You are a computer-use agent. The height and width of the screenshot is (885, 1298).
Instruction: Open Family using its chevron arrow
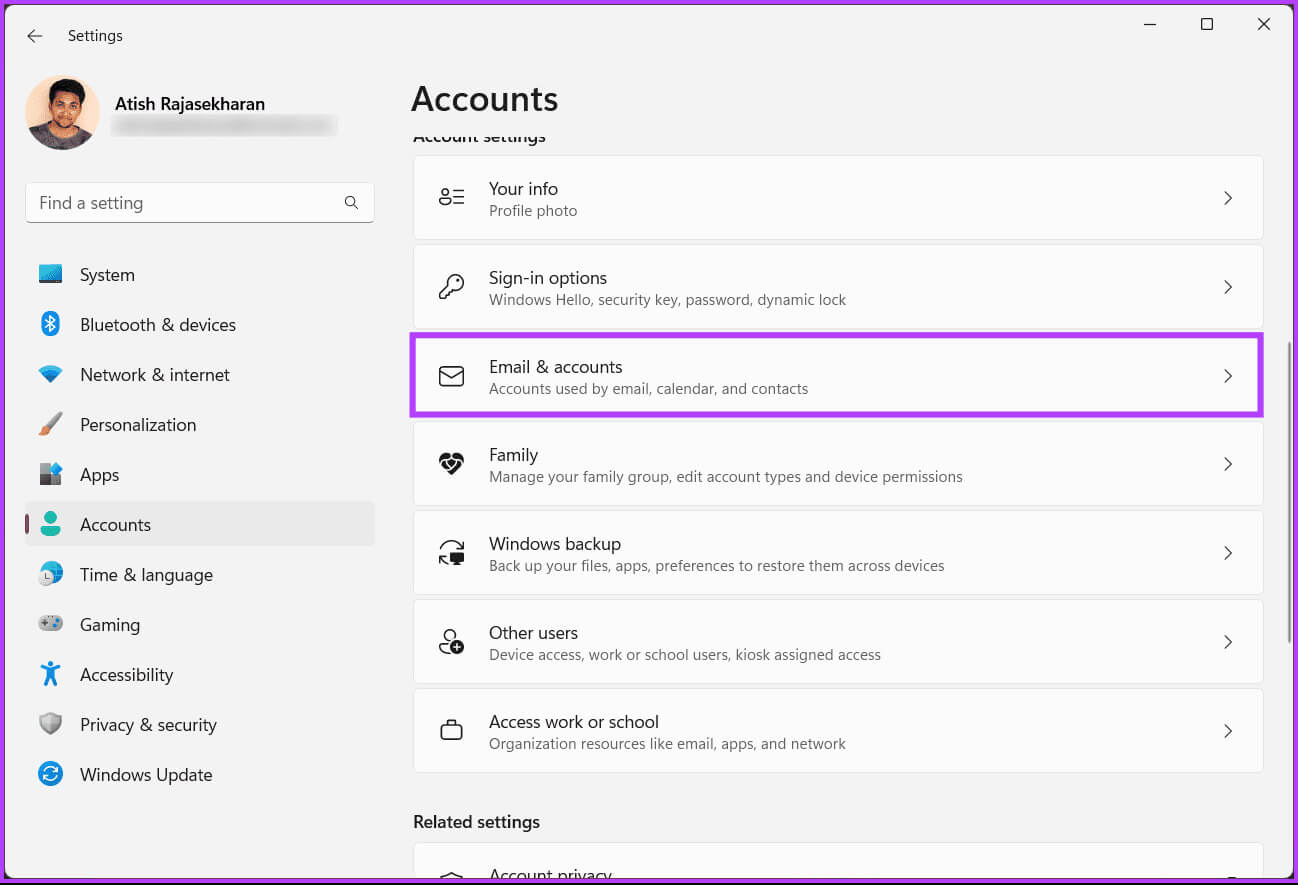coord(1228,464)
